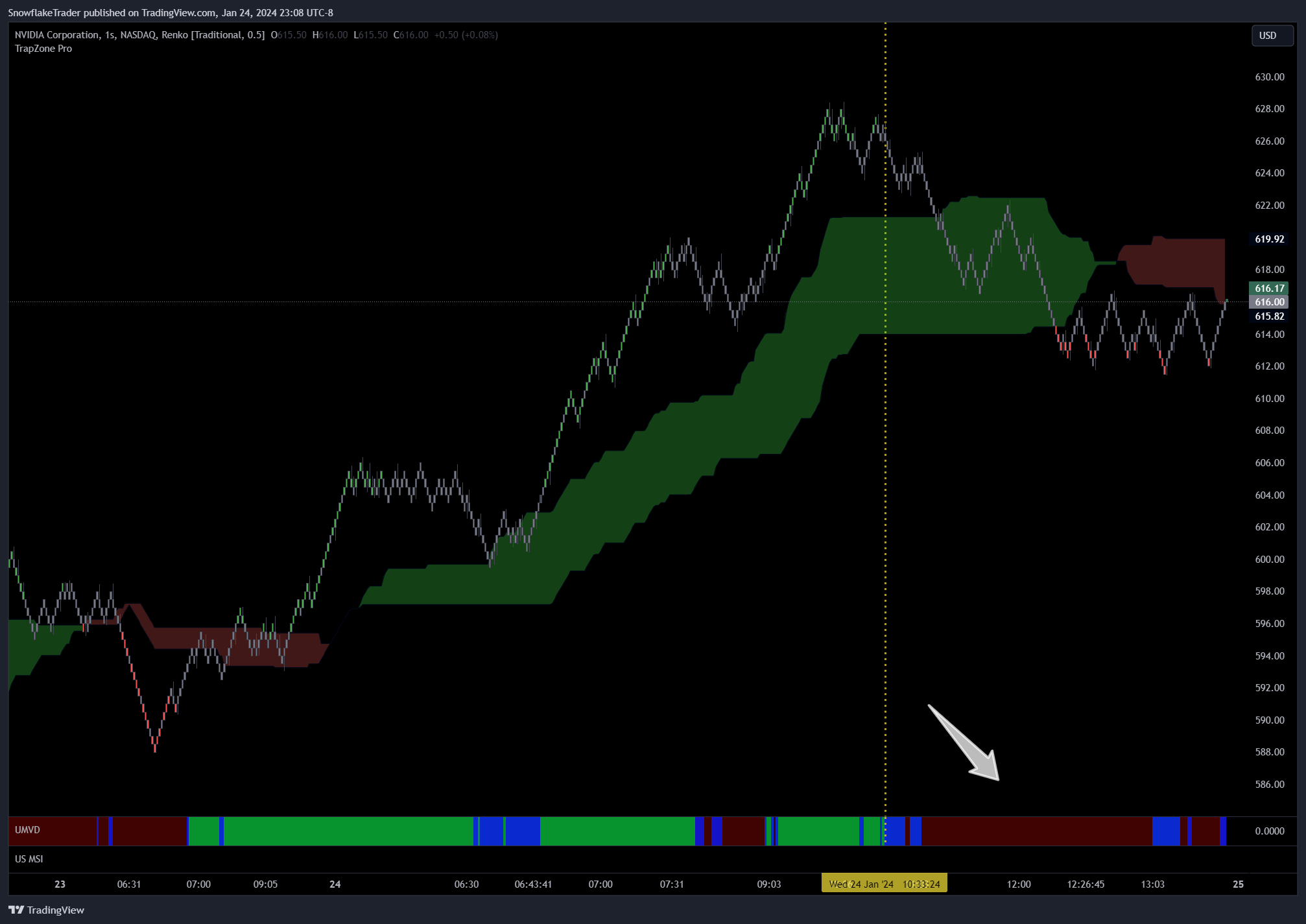Click the 0.0000 UMVD scale value
This screenshot has height=924, width=1306.
[x=1270, y=831]
